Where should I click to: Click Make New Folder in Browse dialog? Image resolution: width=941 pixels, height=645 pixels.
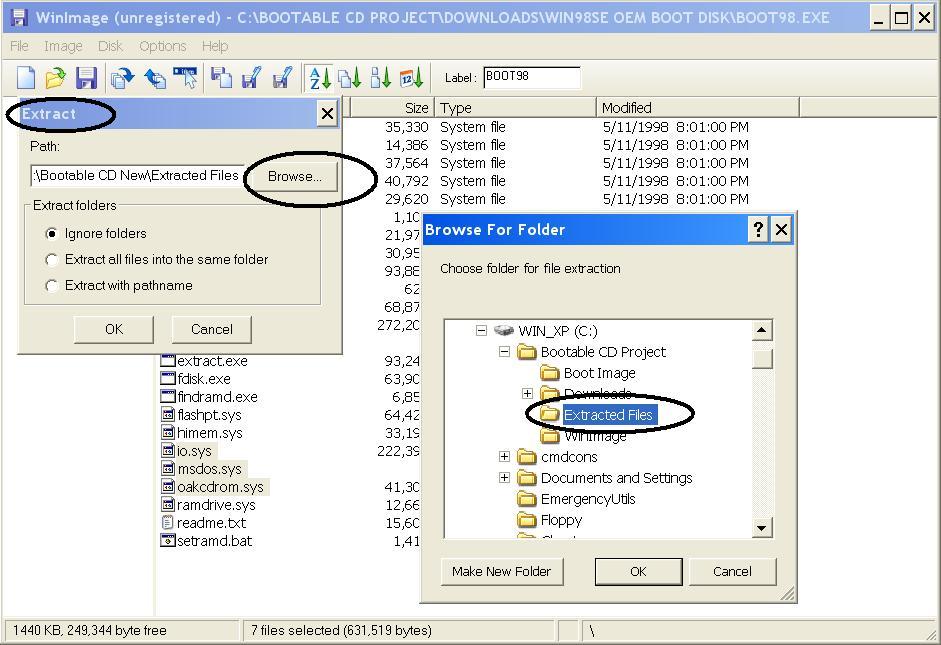501,571
